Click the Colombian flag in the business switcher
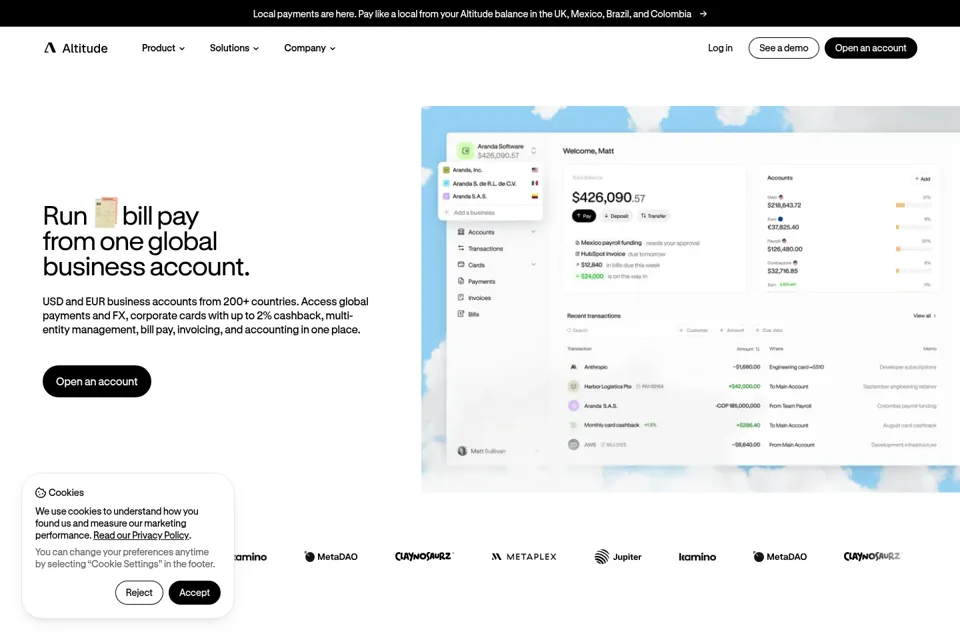The height and width of the screenshot is (640, 960). pos(534,197)
